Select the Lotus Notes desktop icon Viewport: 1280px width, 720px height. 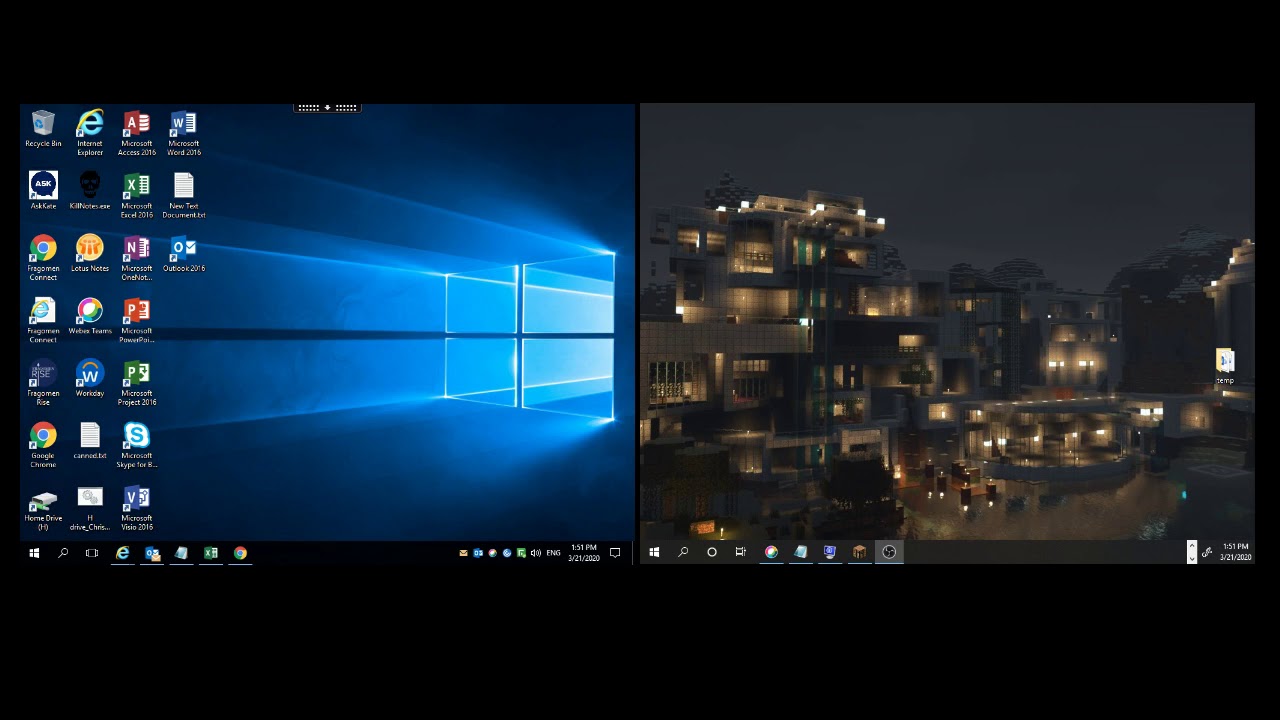[90, 253]
